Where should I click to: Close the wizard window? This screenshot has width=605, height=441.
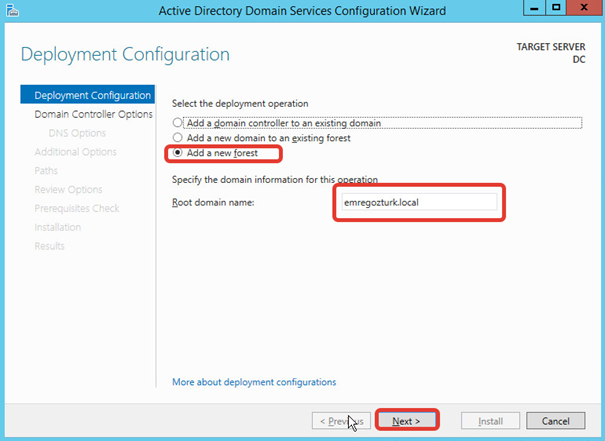coord(585,8)
